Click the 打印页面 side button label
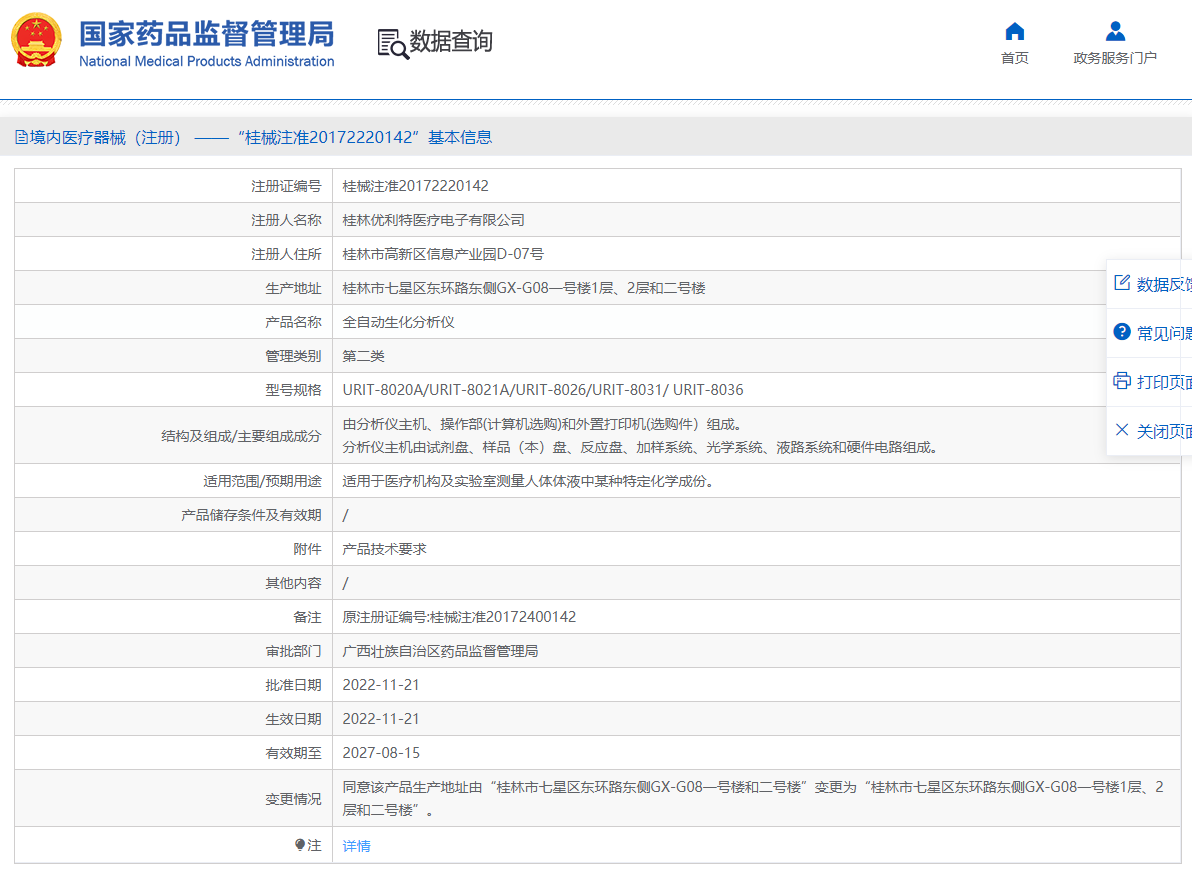The height and width of the screenshot is (870, 1192). pos(1163,382)
